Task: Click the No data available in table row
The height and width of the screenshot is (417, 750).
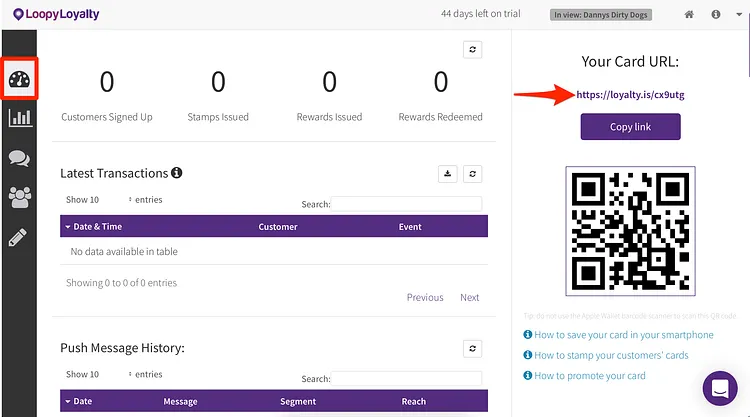Action: click(274, 251)
